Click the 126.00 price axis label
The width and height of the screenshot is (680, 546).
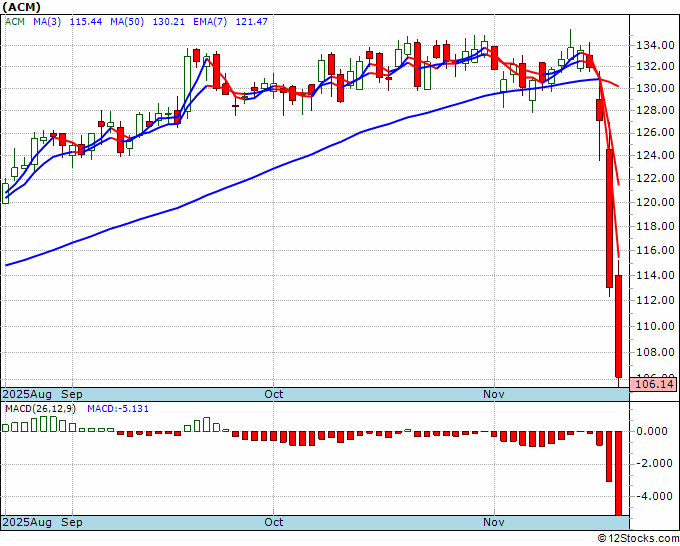pos(655,133)
